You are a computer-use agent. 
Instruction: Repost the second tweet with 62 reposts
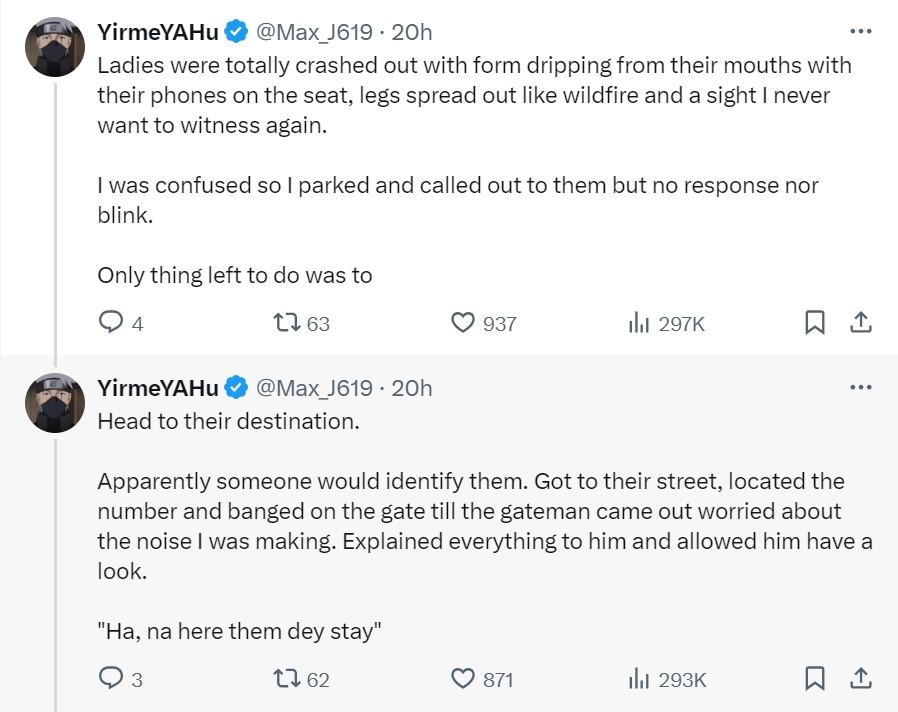[x=285, y=679]
